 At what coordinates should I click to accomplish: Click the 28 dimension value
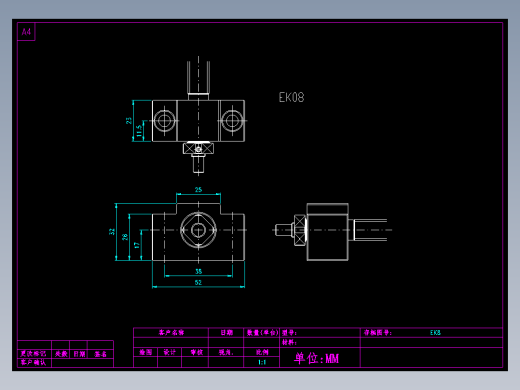(125, 237)
